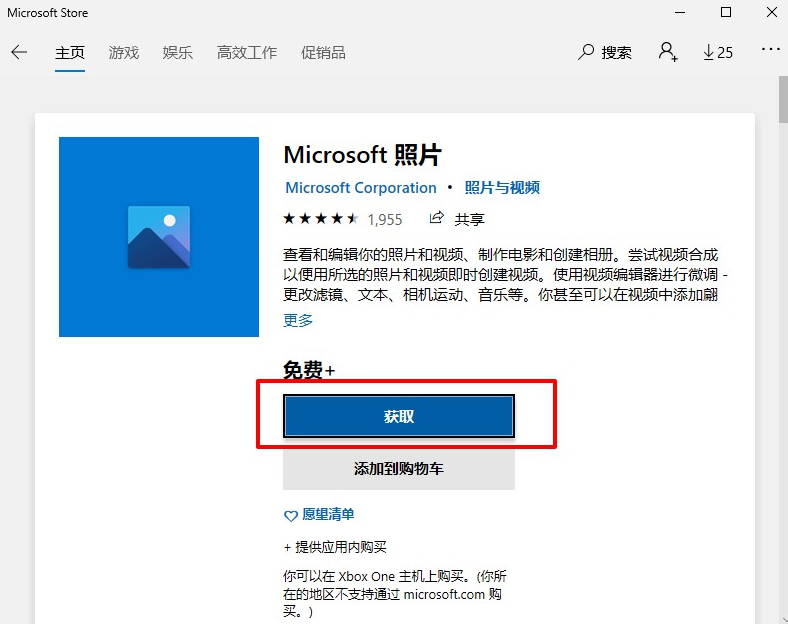
Task: Click 添加到购物车 button
Action: tap(399, 469)
